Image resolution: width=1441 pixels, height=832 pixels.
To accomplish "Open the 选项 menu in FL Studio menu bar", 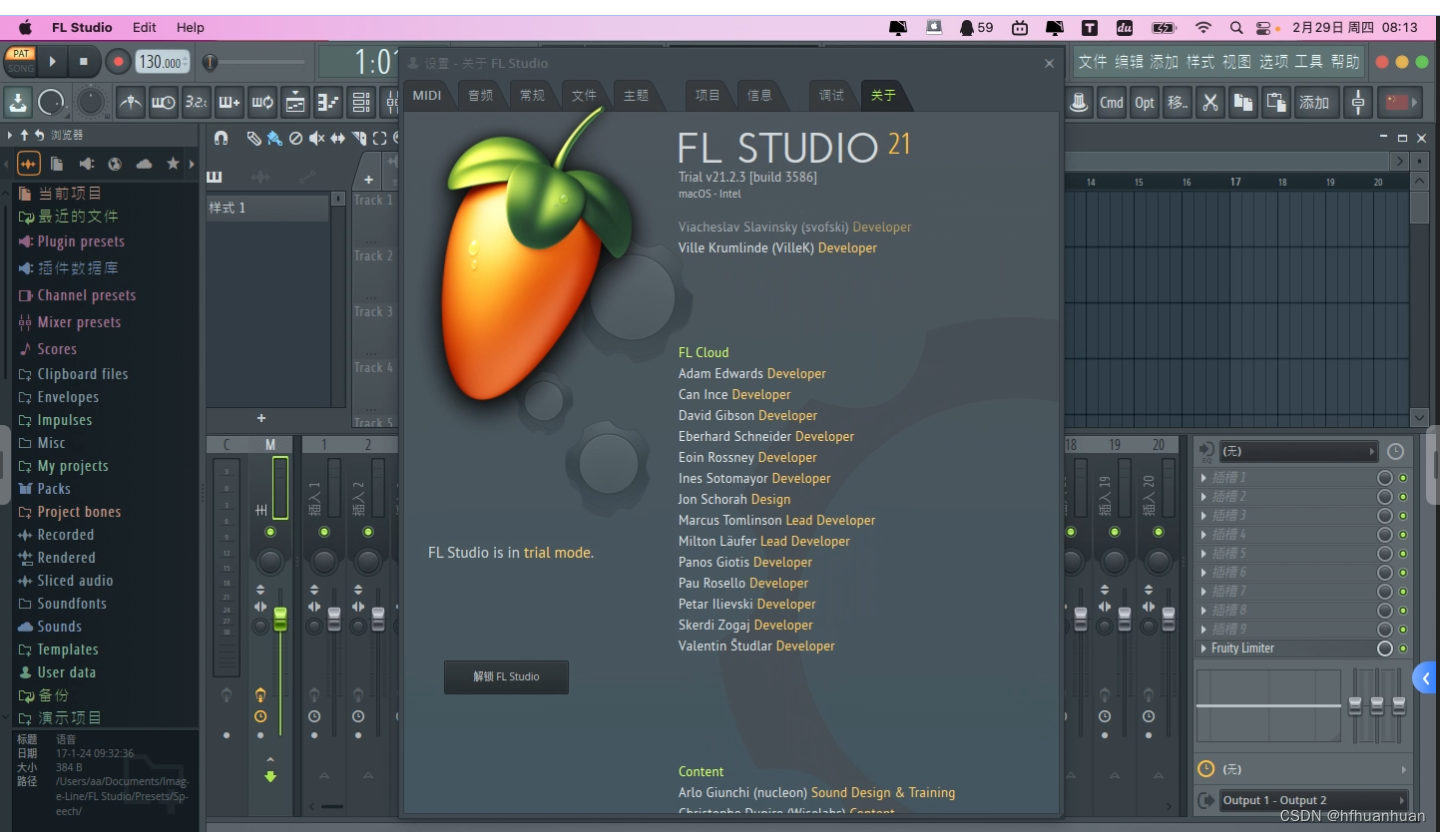I will pyautogui.click(x=1273, y=62).
